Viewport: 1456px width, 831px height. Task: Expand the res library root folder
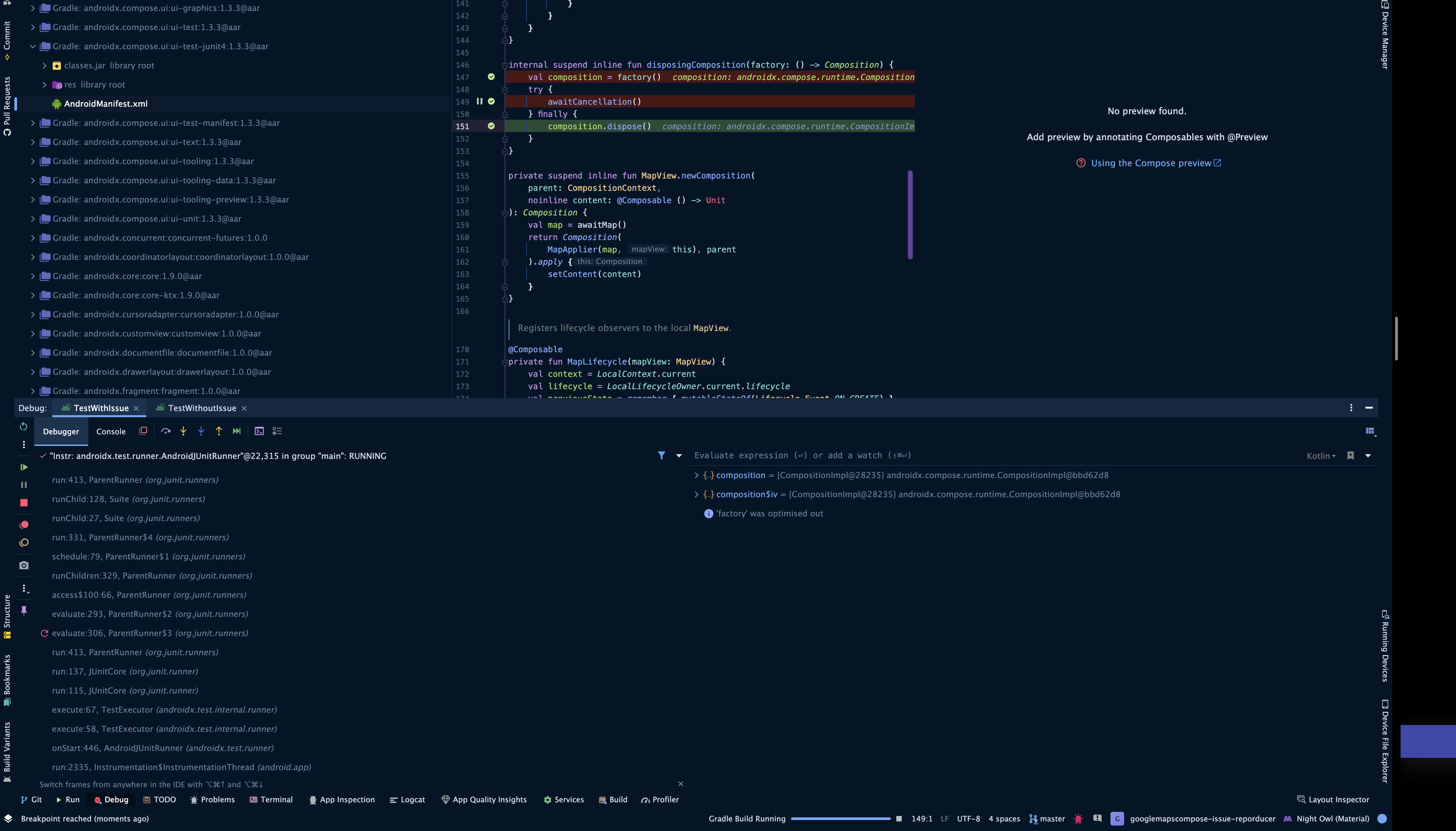coord(44,84)
